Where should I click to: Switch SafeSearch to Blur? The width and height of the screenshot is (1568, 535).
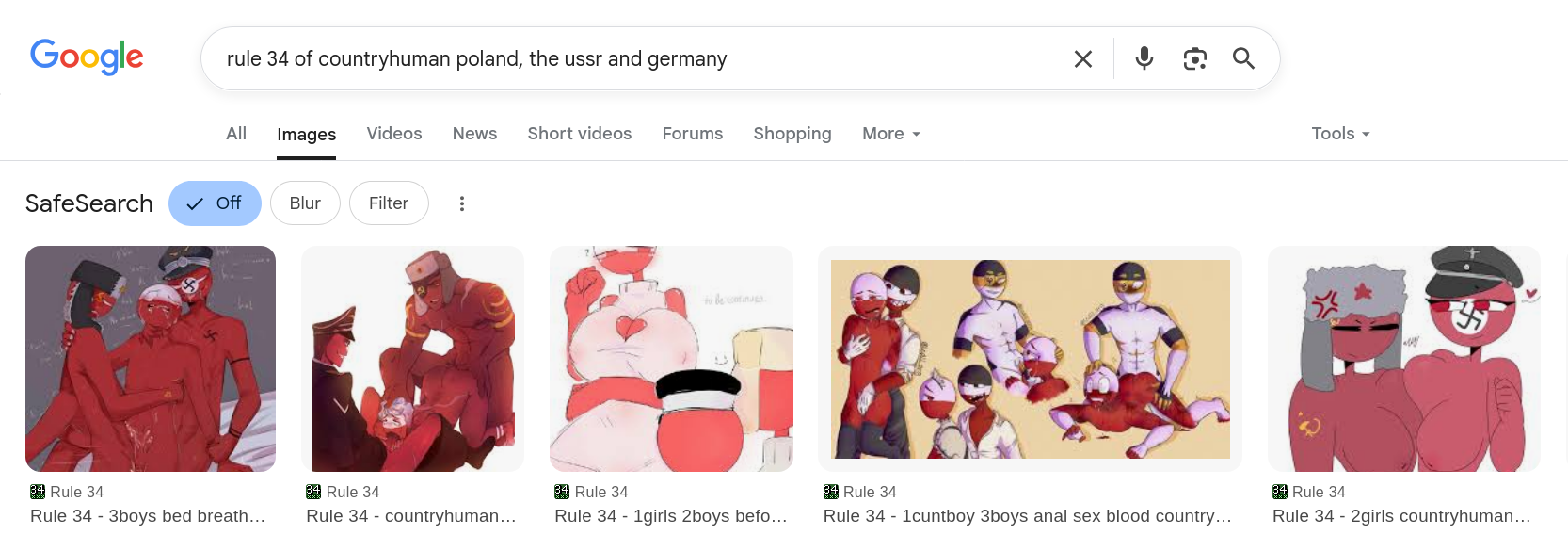coord(305,203)
